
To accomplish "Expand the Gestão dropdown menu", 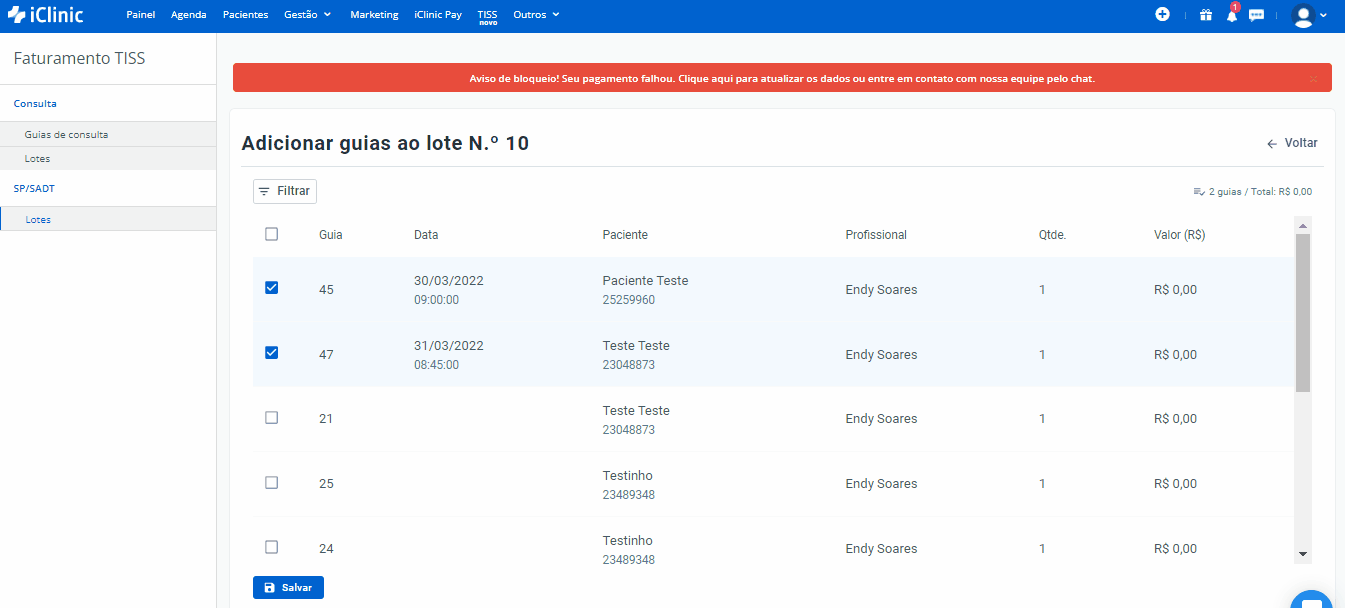I will pyautogui.click(x=307, y=15).
